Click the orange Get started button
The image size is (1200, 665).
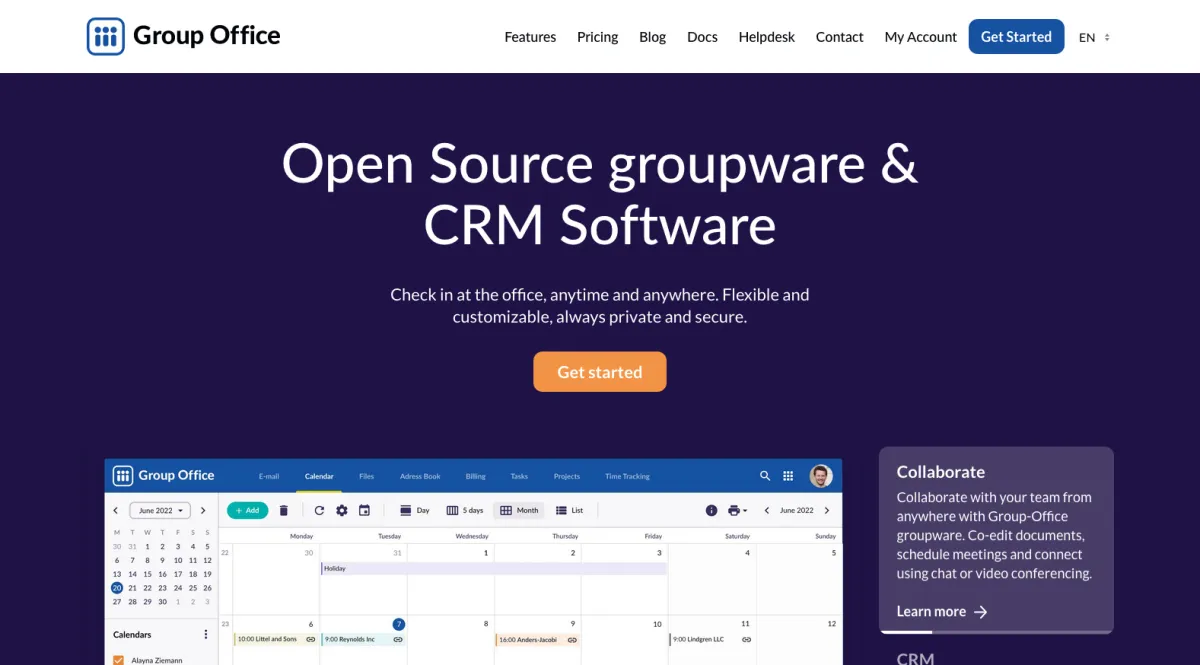pos(600,372)
